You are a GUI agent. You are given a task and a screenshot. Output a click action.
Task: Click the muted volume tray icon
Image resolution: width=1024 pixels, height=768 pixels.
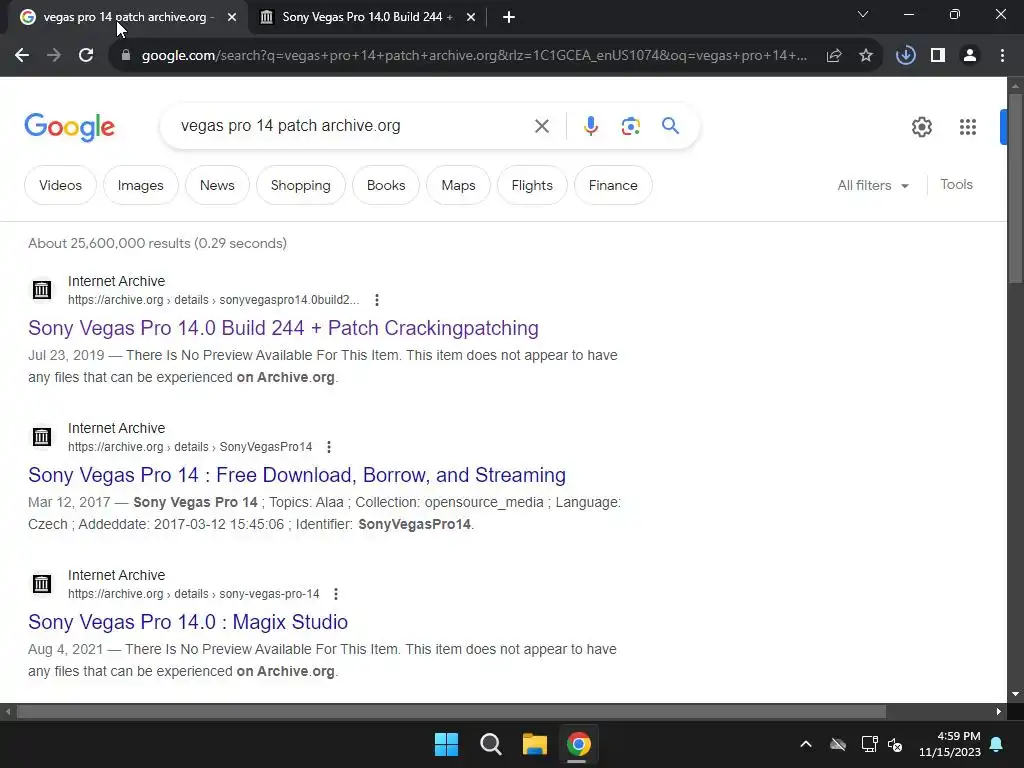click(895, 744)
